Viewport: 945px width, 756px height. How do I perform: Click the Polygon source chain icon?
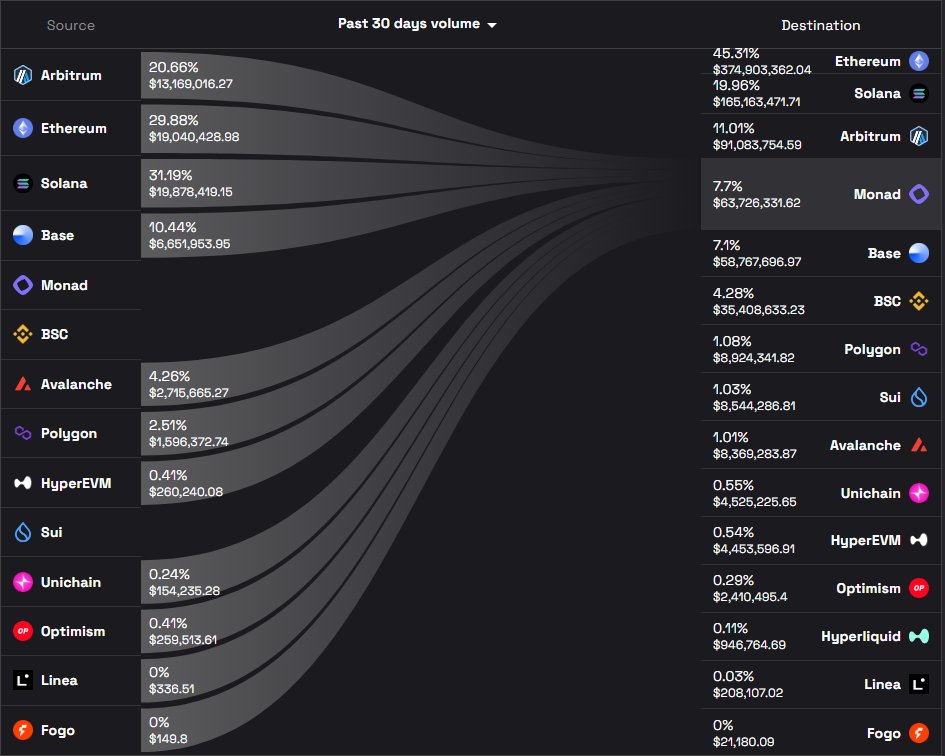[23, 433]
